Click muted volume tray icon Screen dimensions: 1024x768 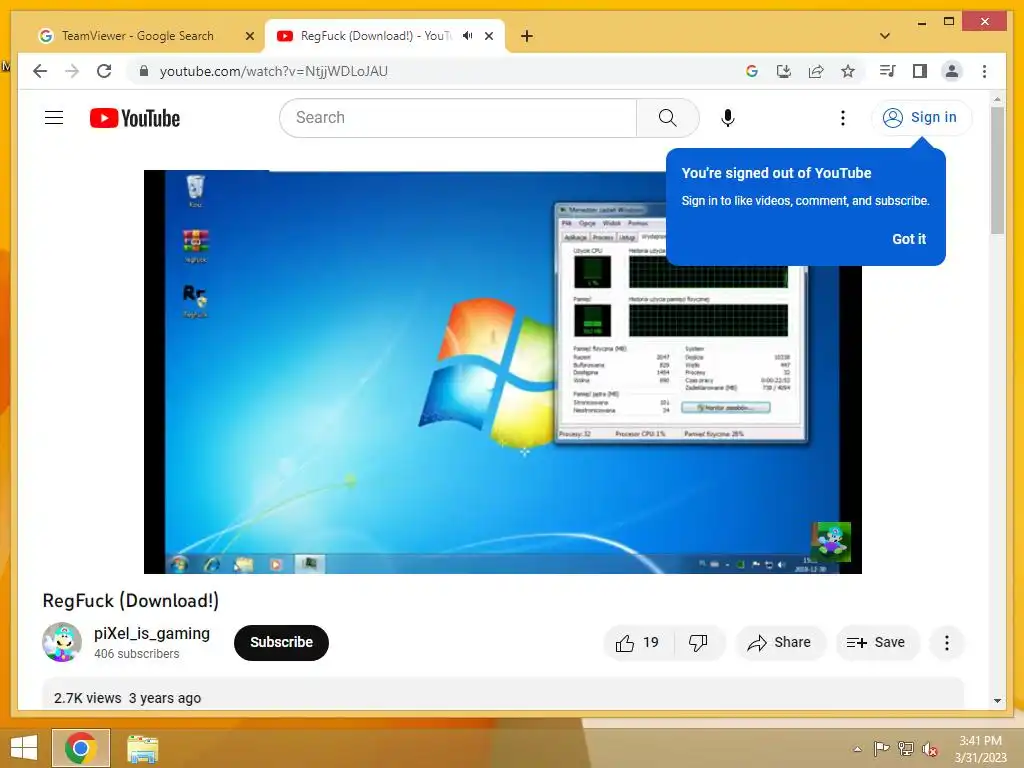click(x=929, y=749)
